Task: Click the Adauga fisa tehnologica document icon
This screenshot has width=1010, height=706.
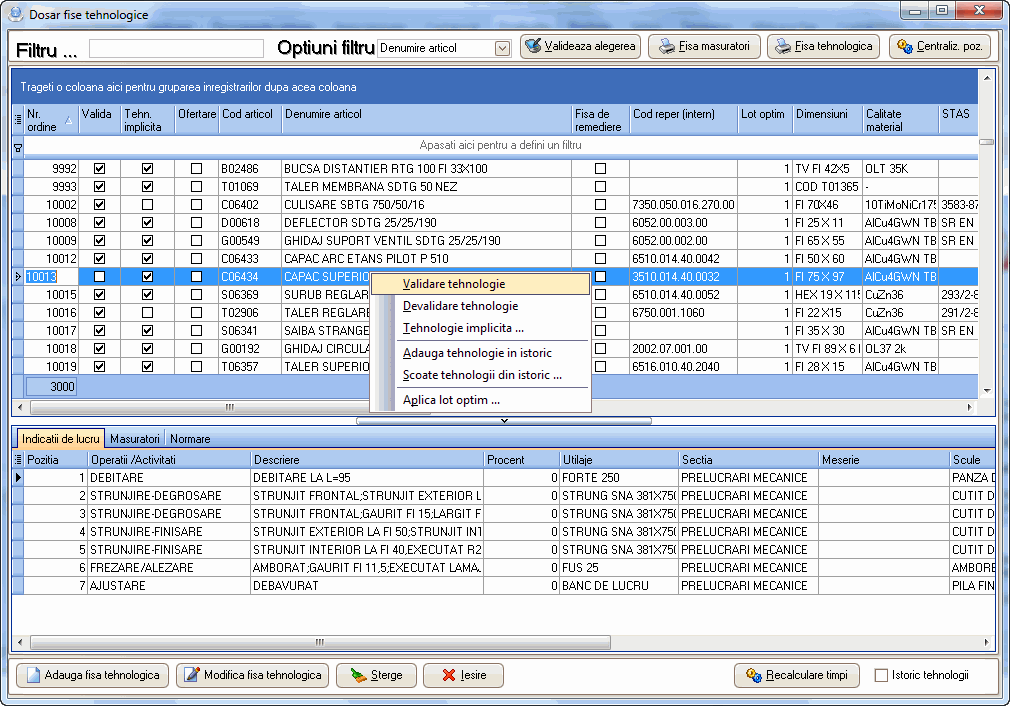Action: 31,676
